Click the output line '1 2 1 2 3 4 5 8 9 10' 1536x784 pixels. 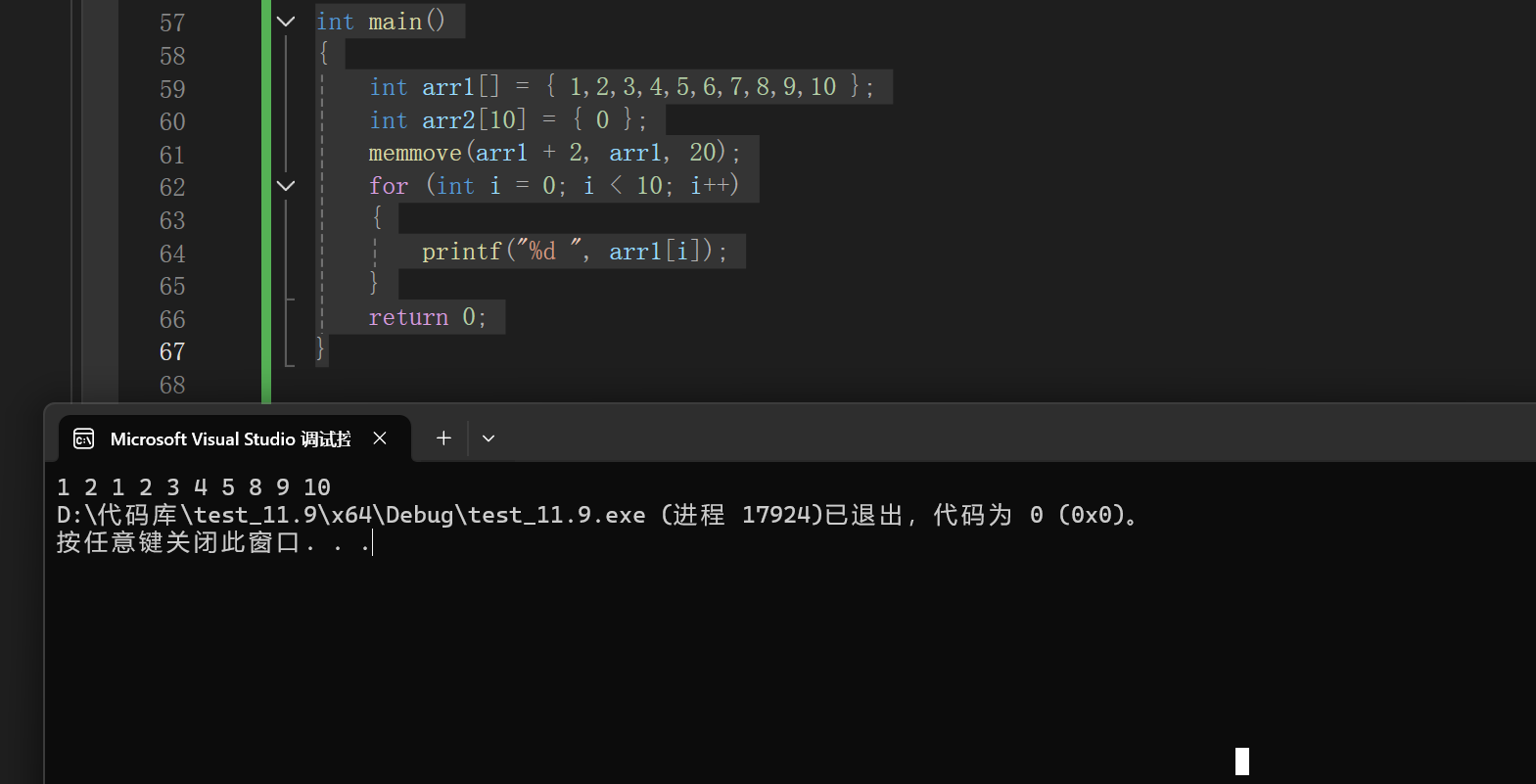(194, 487)
